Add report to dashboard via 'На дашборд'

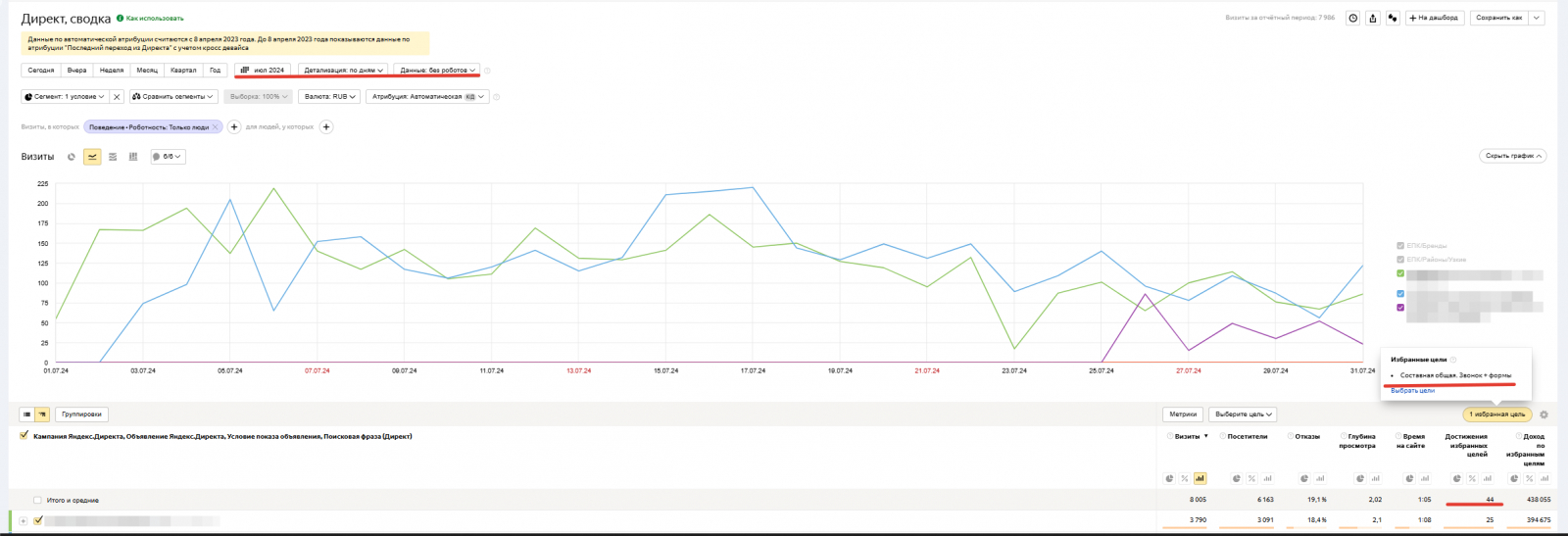tap(1434, 18)
